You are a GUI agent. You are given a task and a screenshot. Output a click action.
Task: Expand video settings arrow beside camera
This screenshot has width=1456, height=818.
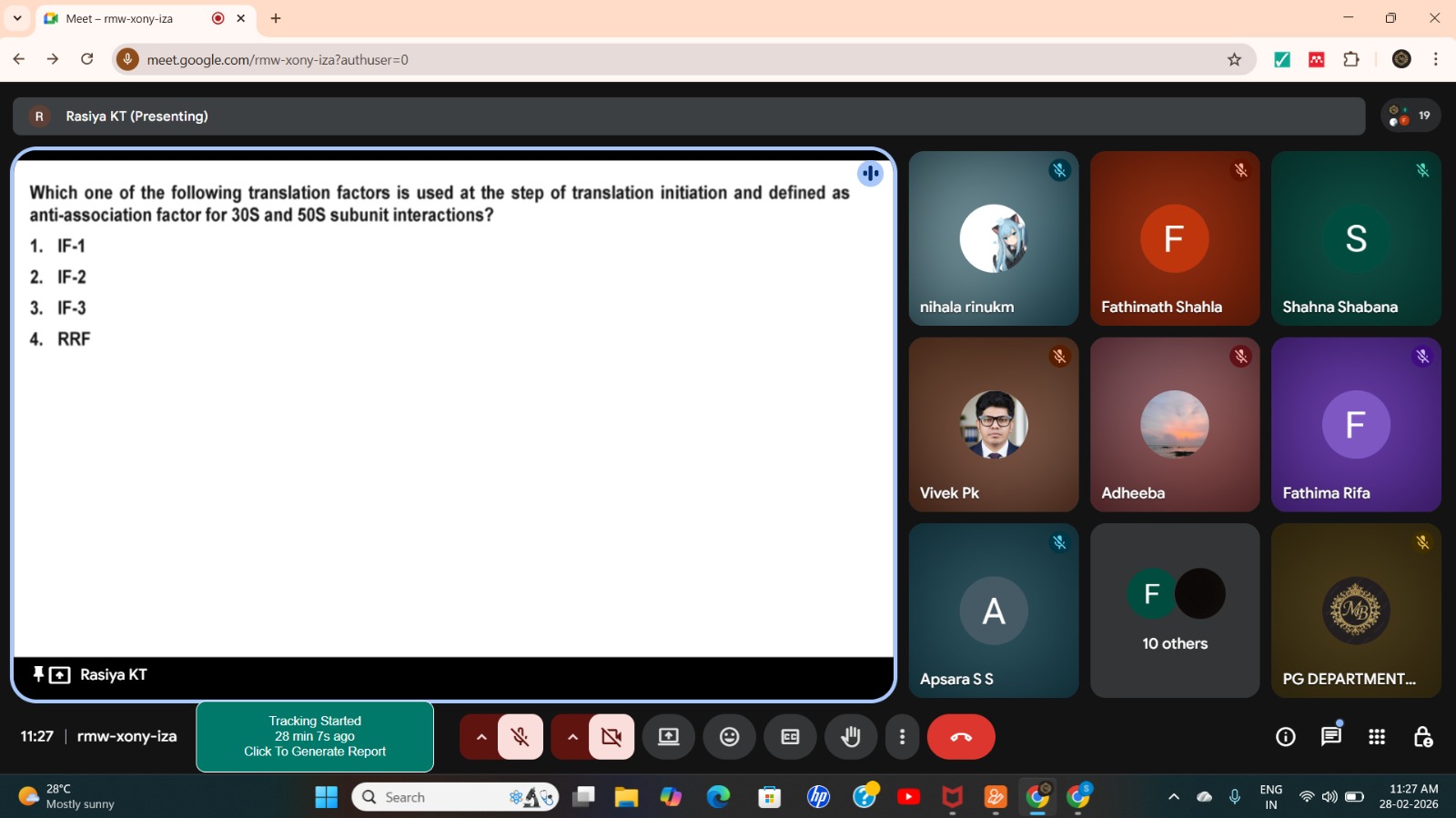pyautogui.click(x=571, y=737)
